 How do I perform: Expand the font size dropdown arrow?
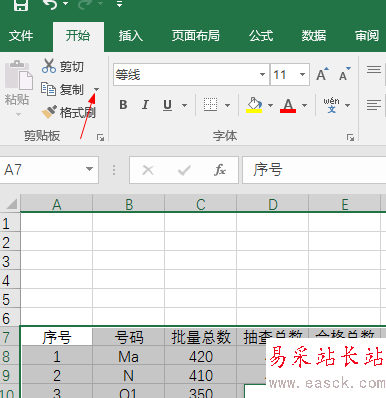click(x=303, y=74)
